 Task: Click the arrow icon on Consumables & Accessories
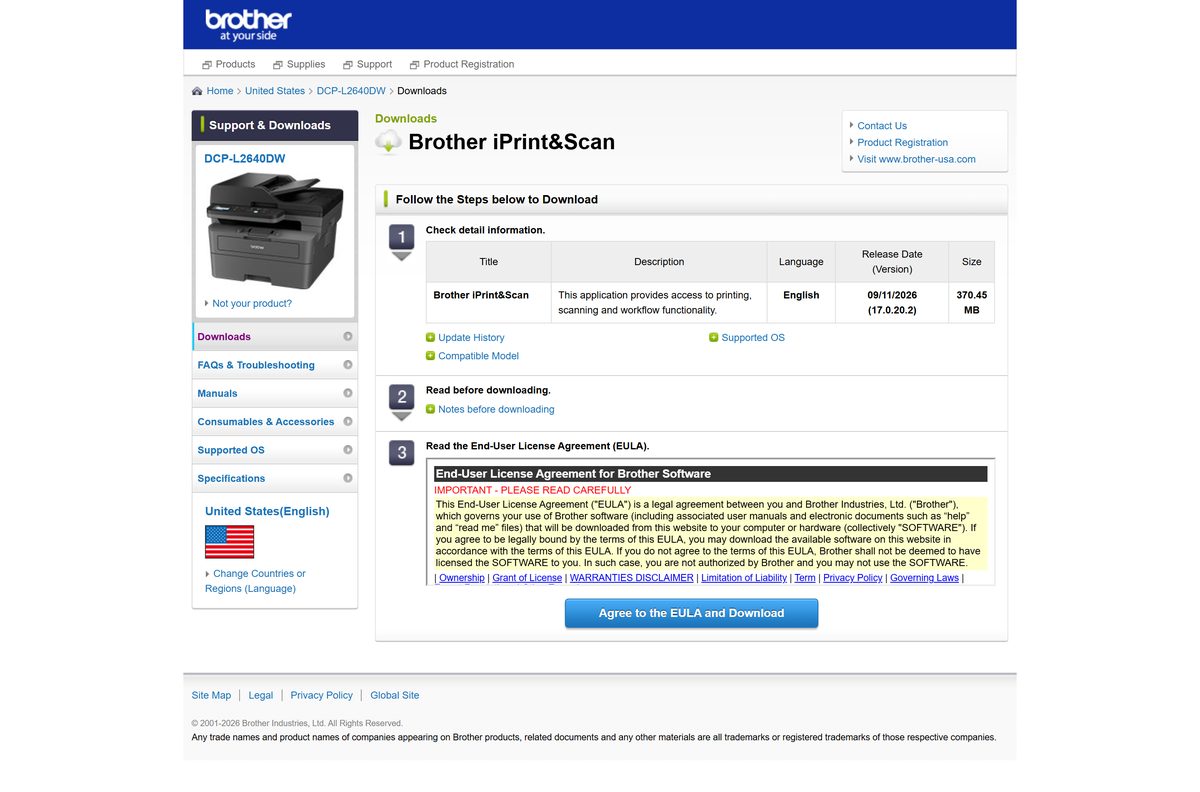348,421
